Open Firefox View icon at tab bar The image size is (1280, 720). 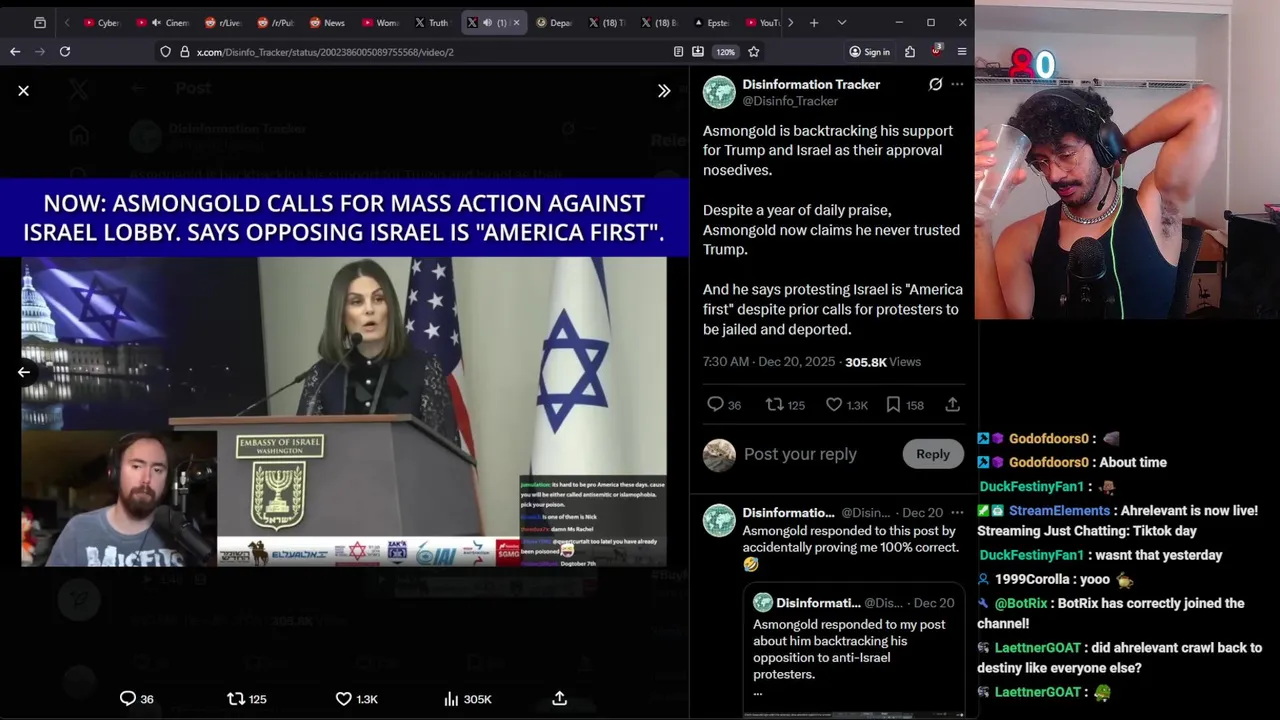click(39, 22)
